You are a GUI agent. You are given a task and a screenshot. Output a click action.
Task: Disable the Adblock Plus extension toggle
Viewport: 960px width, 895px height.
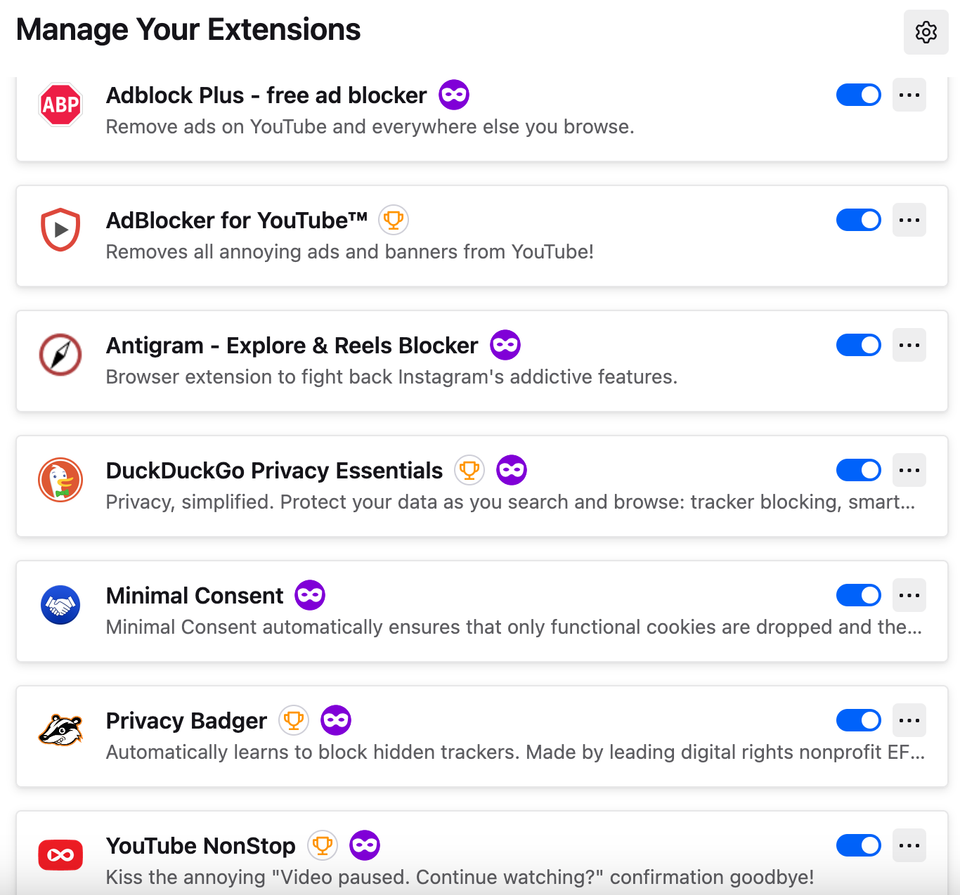858,94
